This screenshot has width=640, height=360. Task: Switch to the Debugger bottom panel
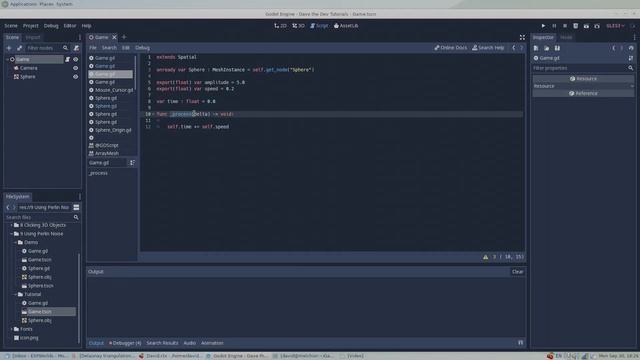[x=125, y=343]
